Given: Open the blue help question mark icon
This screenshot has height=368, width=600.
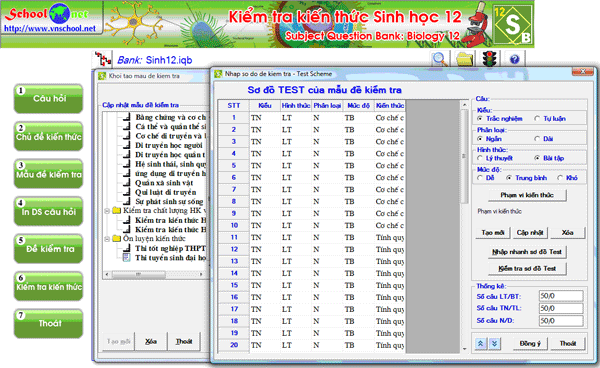Looking at the screenshot, I should coord(515,59).
